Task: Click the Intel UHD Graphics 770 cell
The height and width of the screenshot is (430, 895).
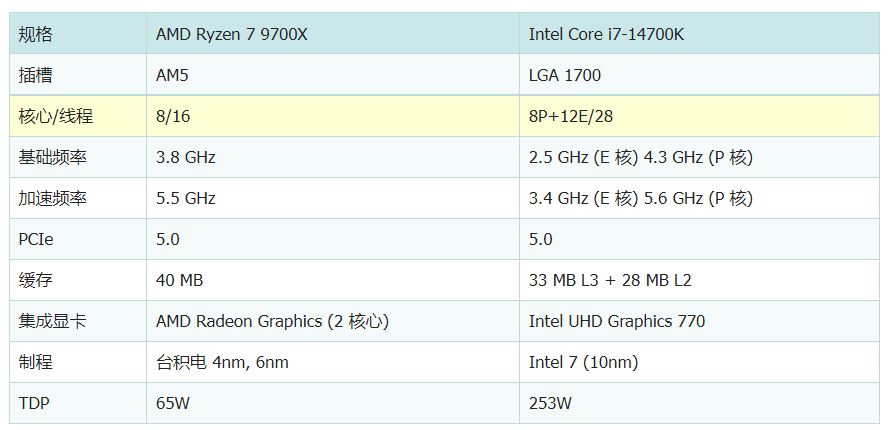Action: tap(617, 321)
